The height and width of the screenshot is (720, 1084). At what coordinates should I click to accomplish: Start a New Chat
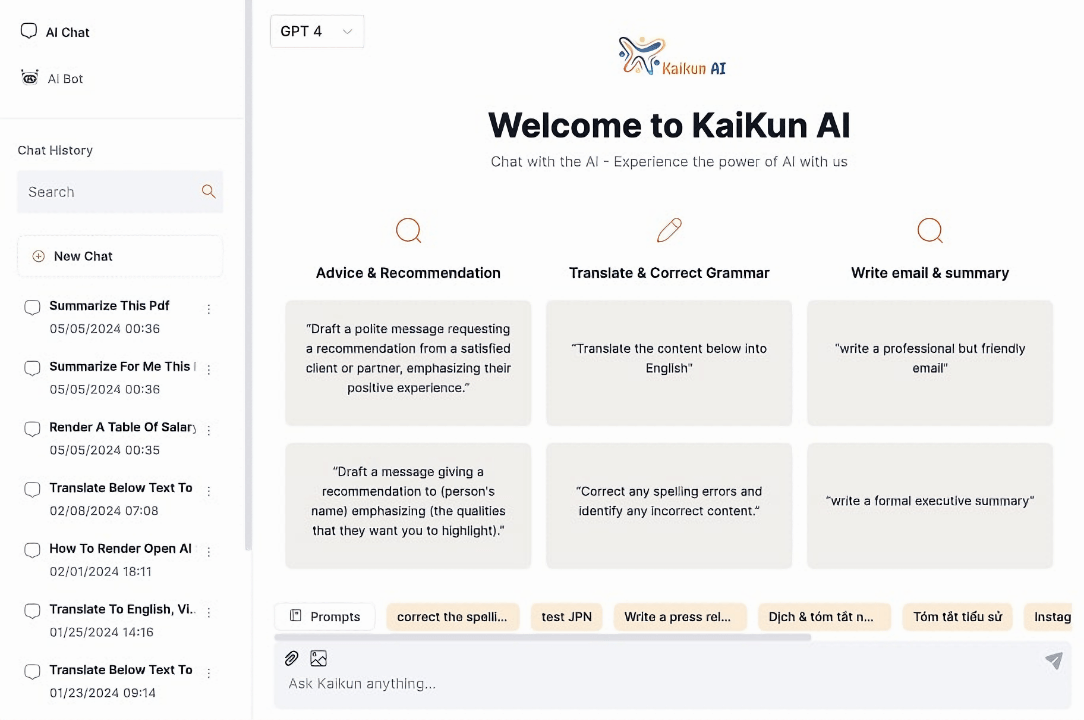pos(120,256)
